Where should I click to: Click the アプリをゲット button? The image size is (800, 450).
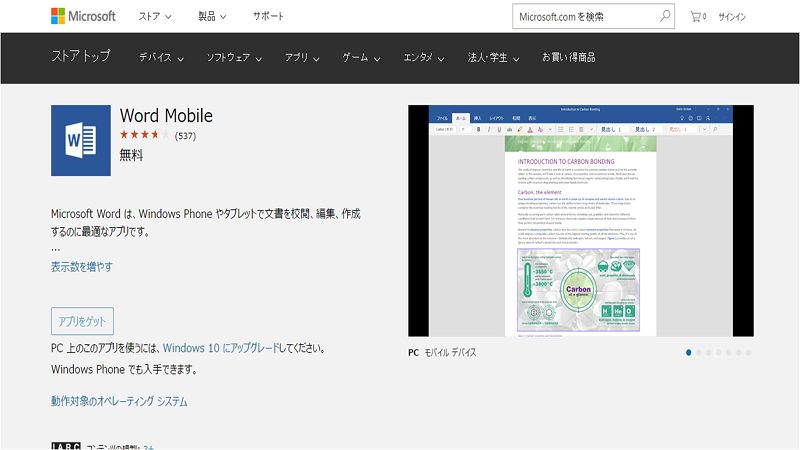point(82,321)
